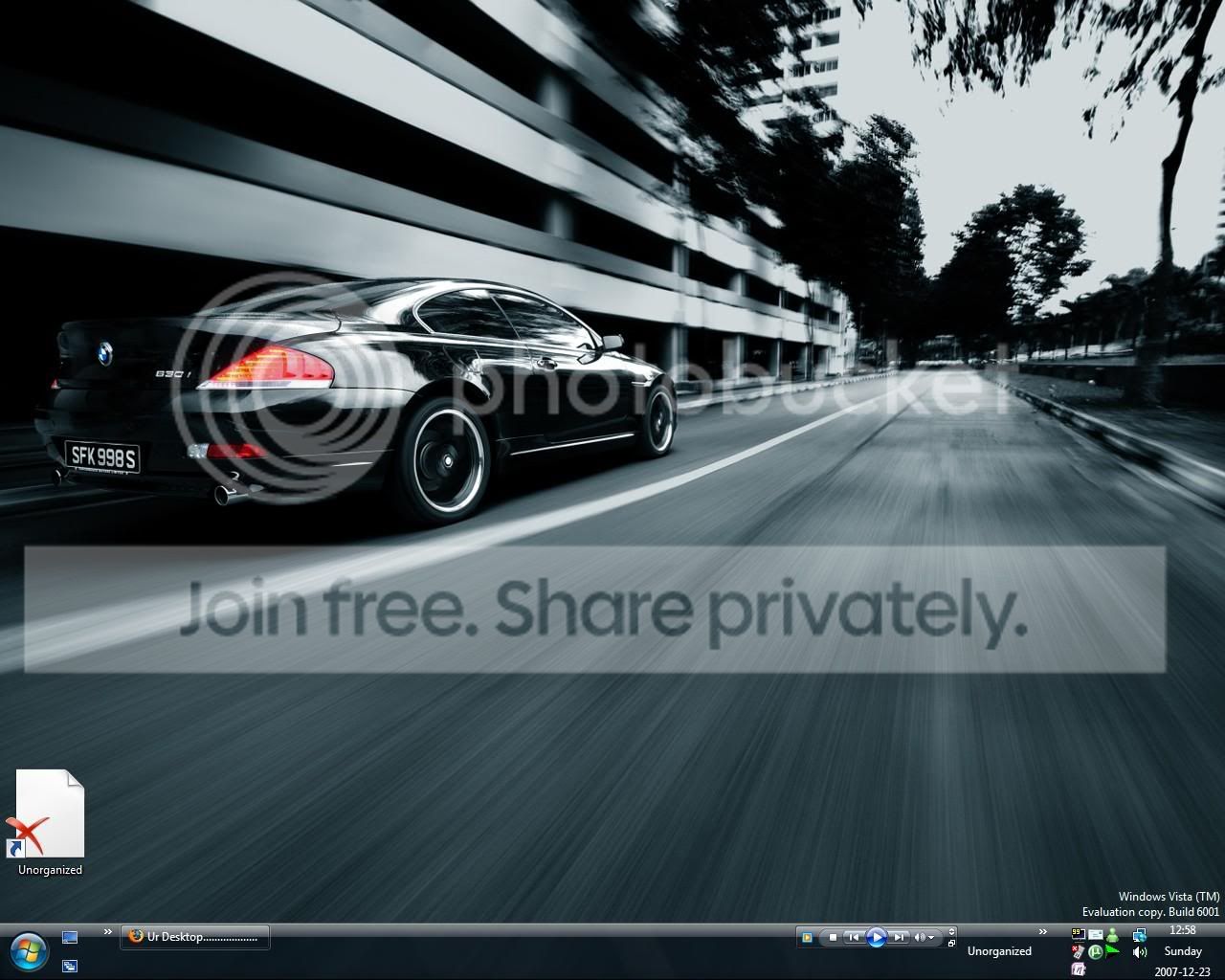
Task: Click Next track in Media Player toolbar
Action: tap(899, 937)
